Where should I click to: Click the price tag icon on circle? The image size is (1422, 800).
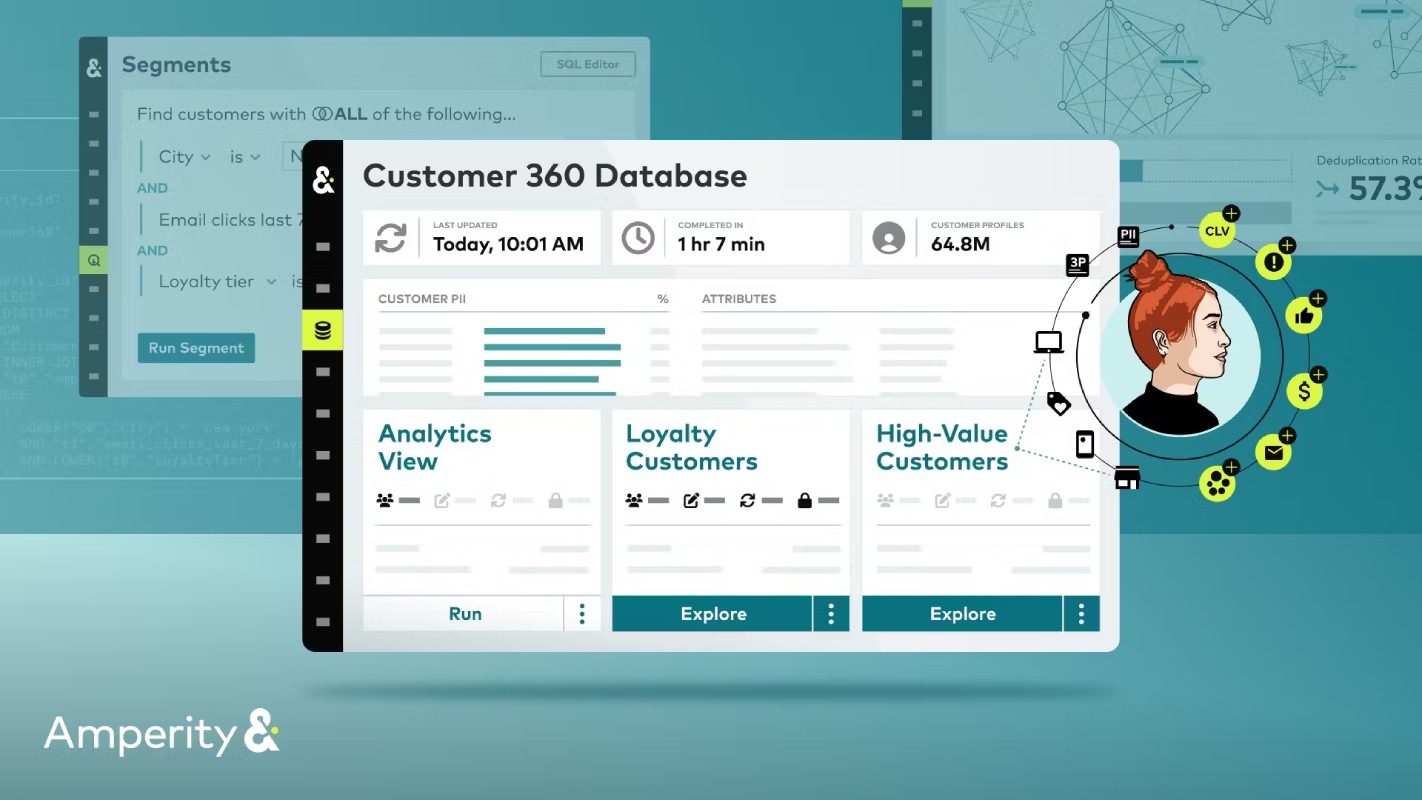tap(1058, 403)
